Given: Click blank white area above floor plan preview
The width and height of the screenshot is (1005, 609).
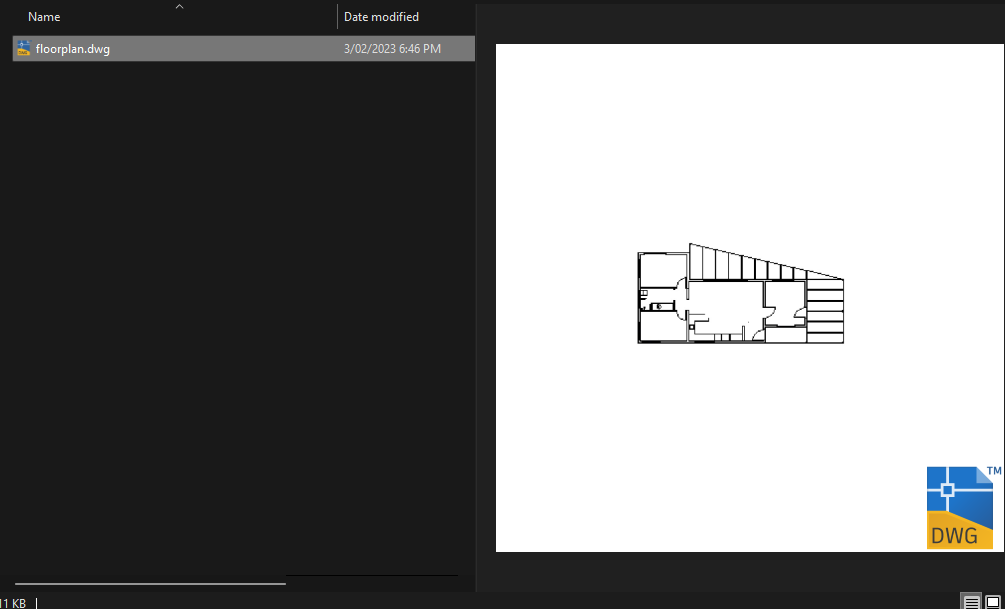Looking at the screenshot, I should [749, 141].
